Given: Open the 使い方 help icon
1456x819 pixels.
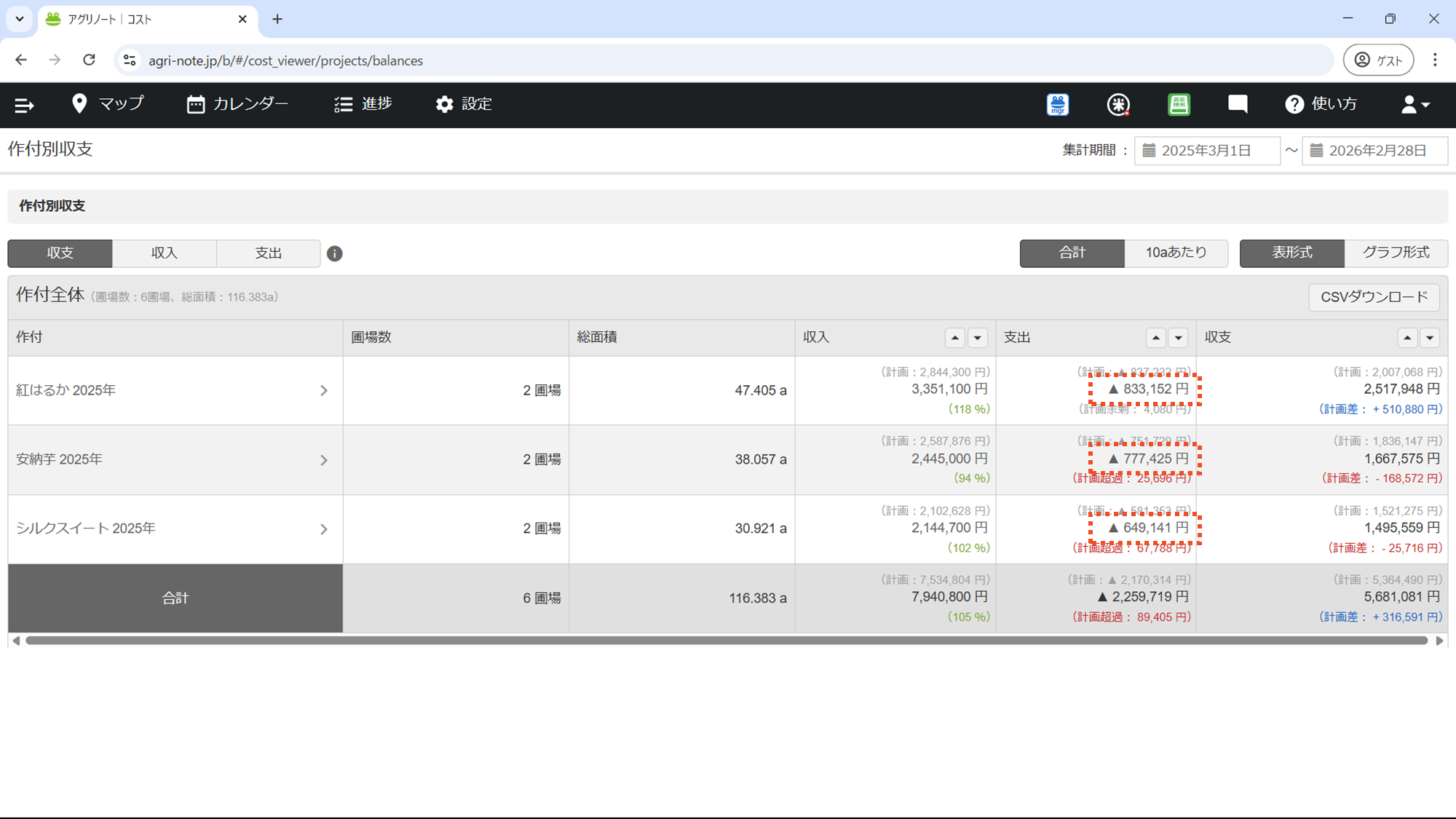Looking at the screenshot, I should pyautogui.click(x=1294, y=104).
